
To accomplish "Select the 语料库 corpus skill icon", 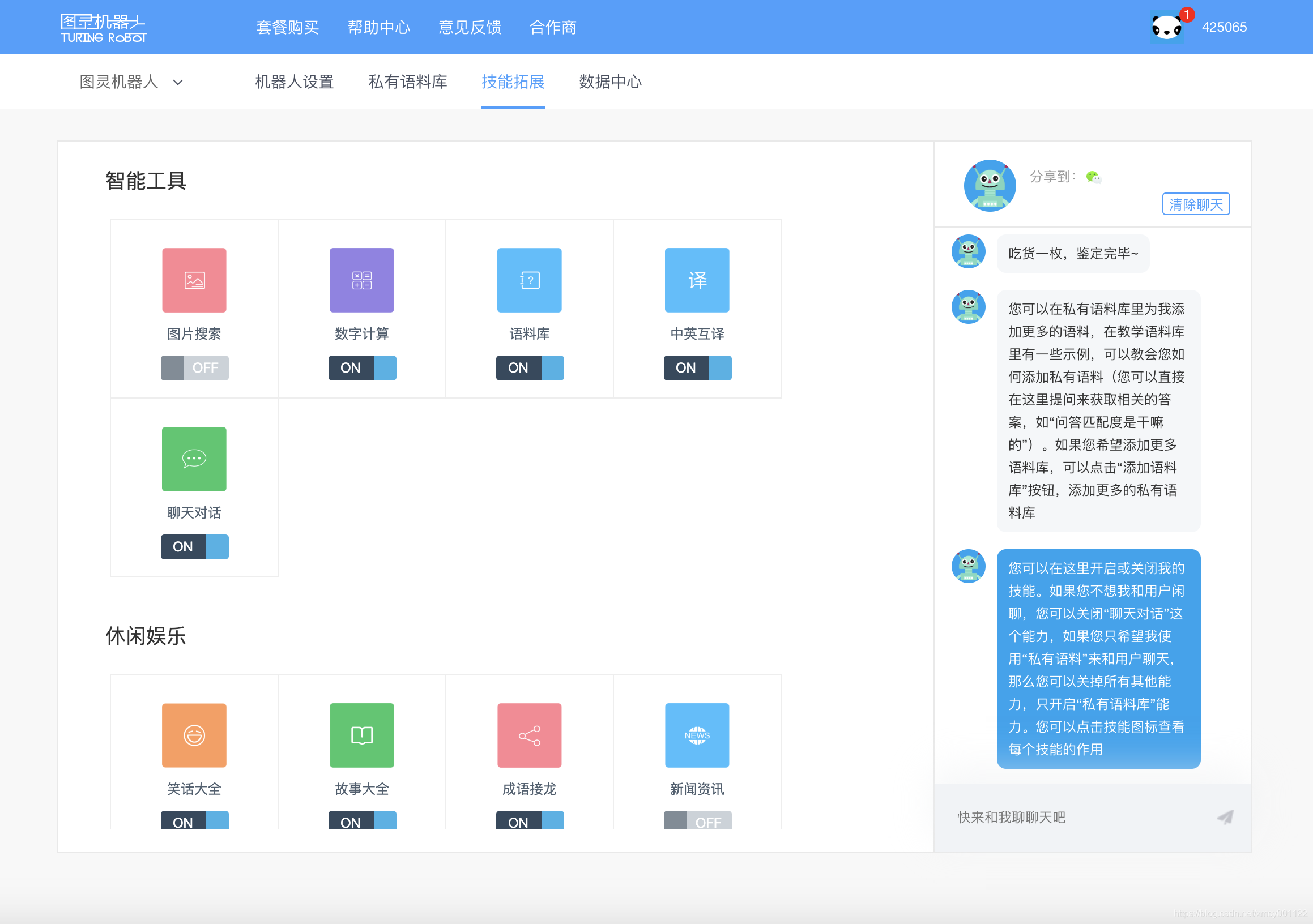I will coord(529,280).
